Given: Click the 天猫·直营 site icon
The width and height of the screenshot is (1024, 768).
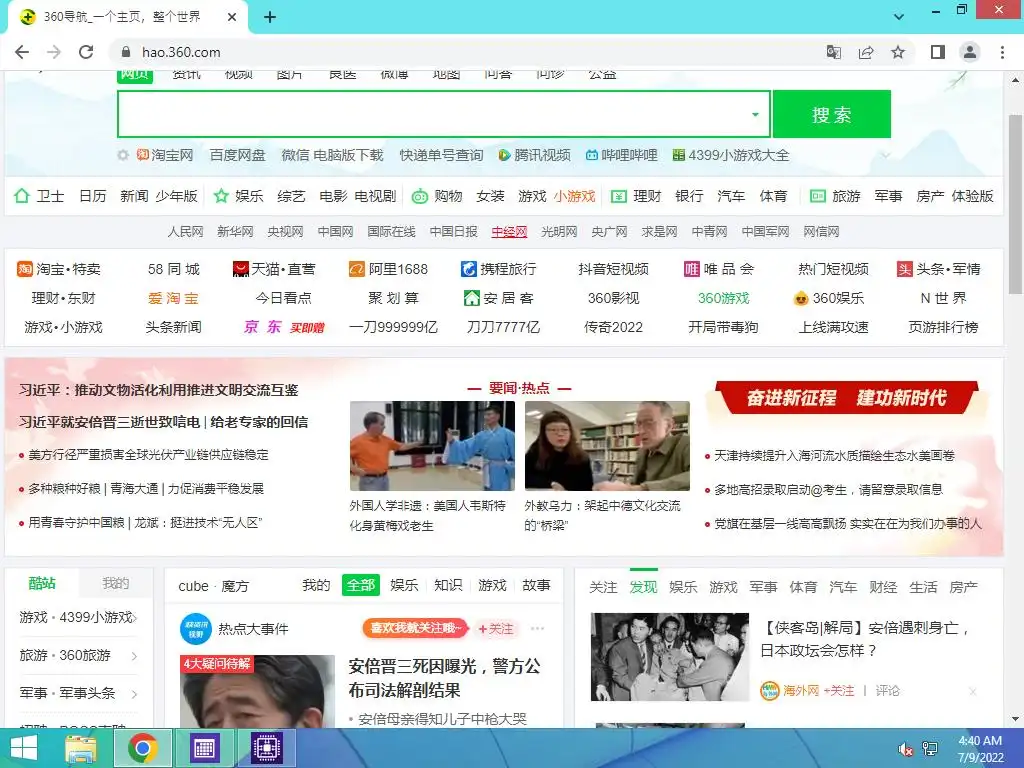Looking at the screenshot, I should click(x=240, y=269).
